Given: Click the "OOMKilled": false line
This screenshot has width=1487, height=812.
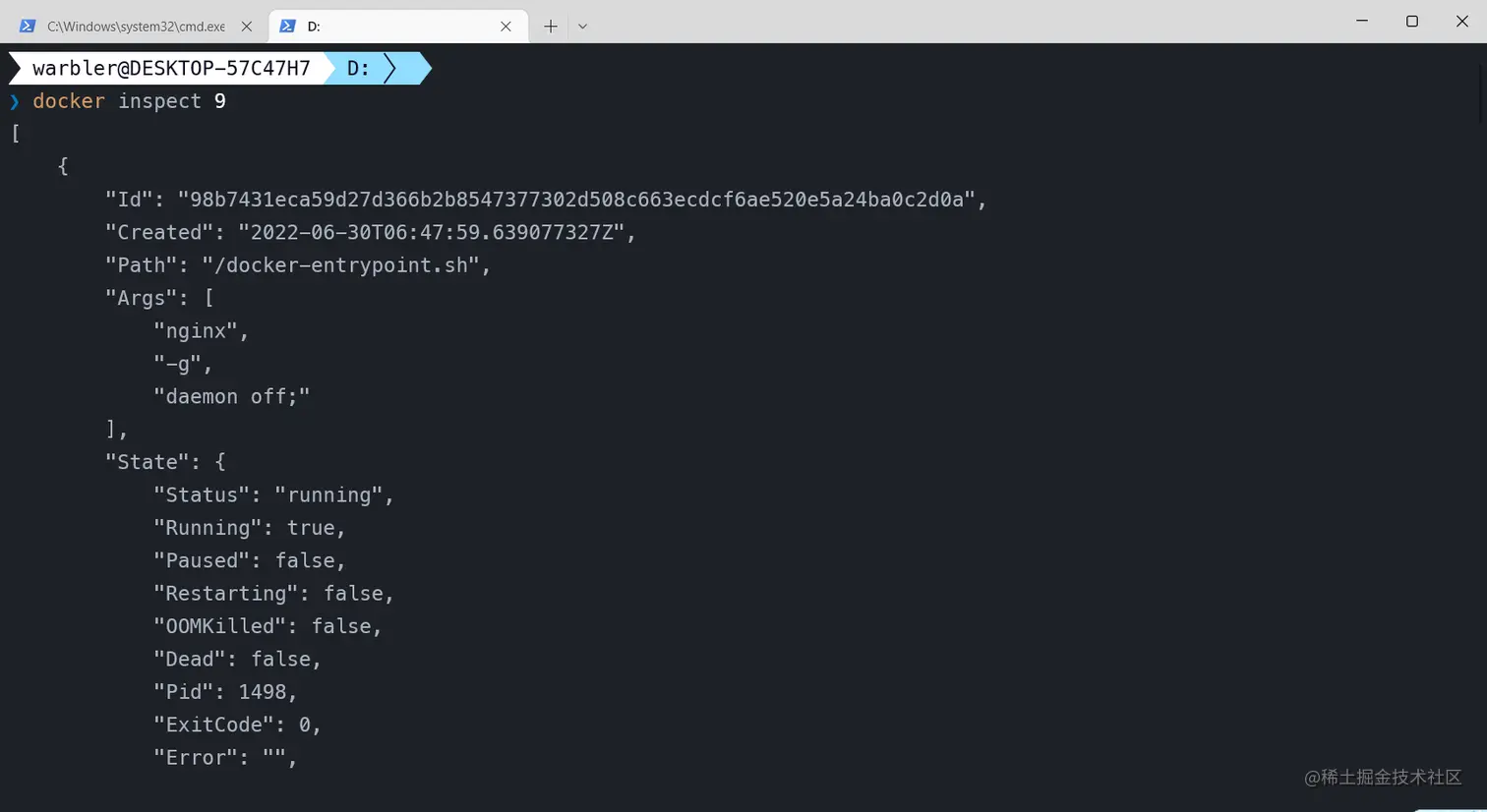Looking at the screenshot, I should (268, 626).
